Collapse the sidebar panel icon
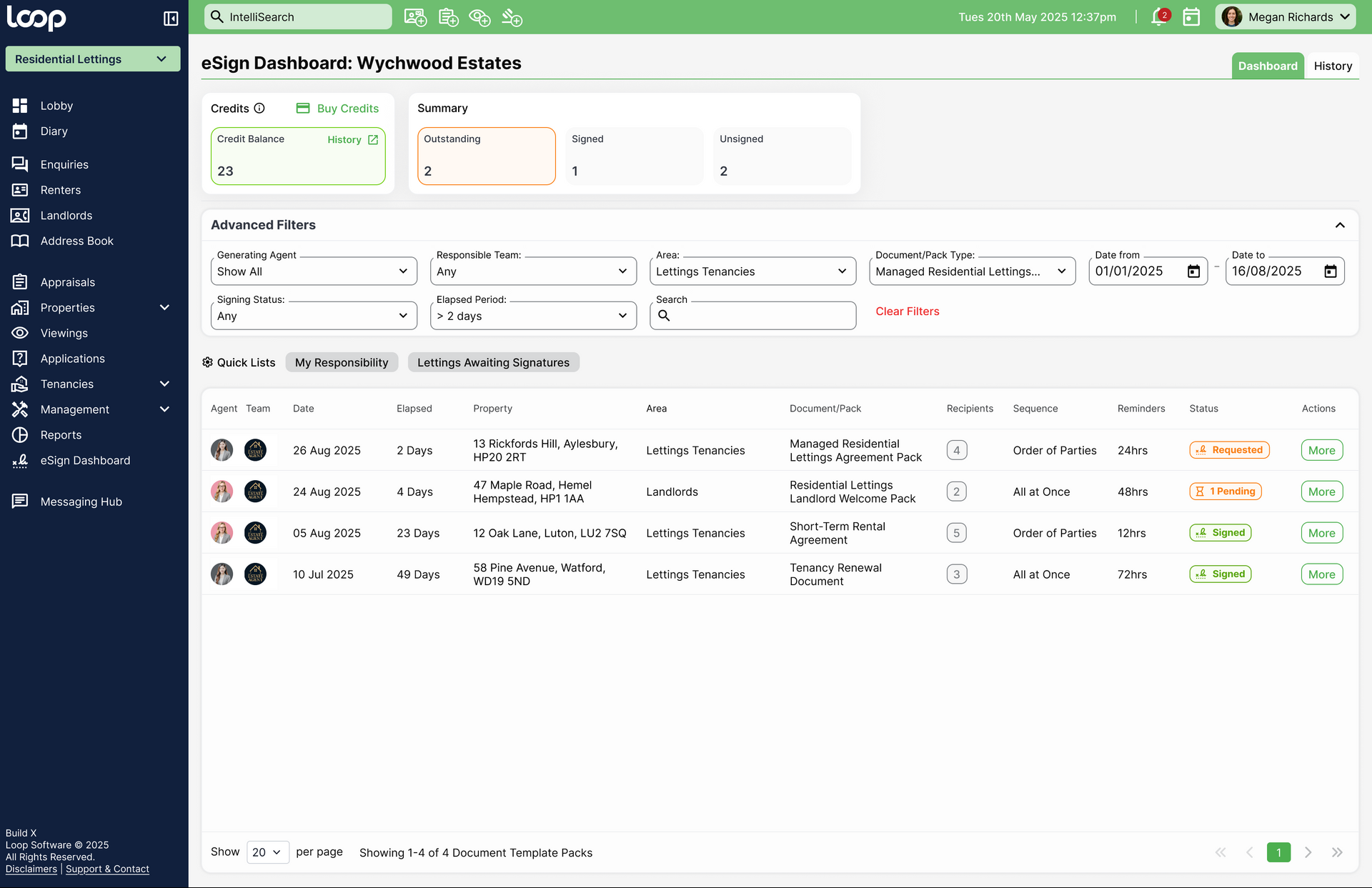The image size is (1372, 888). coord(171,19)
